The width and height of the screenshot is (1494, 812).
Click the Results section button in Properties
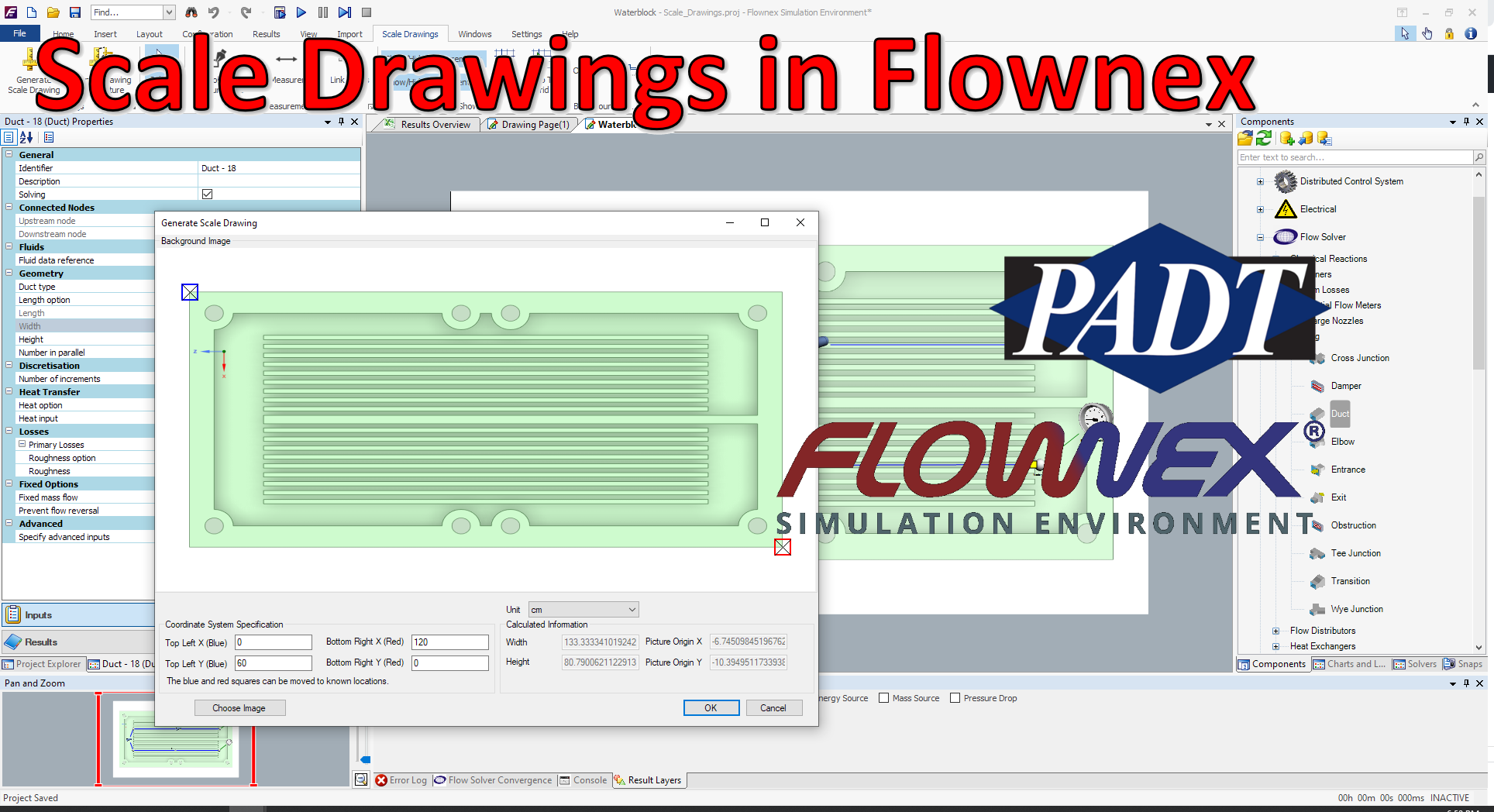point(78,642)
